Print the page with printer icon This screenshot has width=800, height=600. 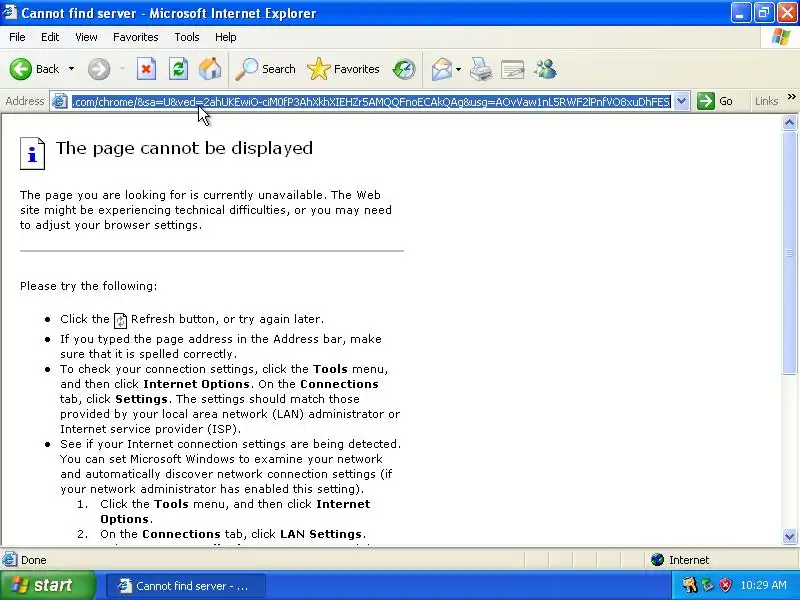tap(481, 69)
